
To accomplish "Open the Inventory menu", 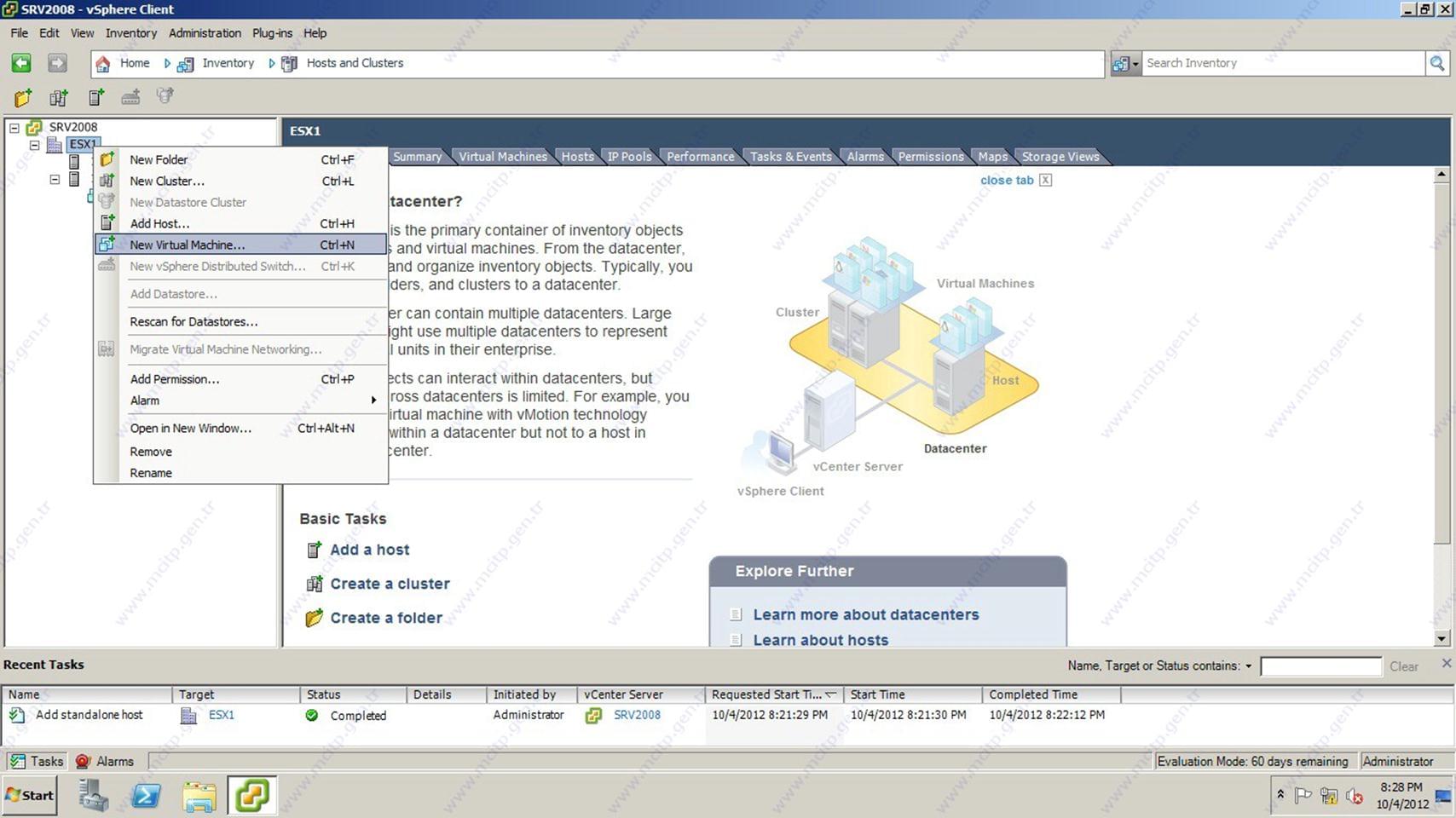I will click(131, 33).
